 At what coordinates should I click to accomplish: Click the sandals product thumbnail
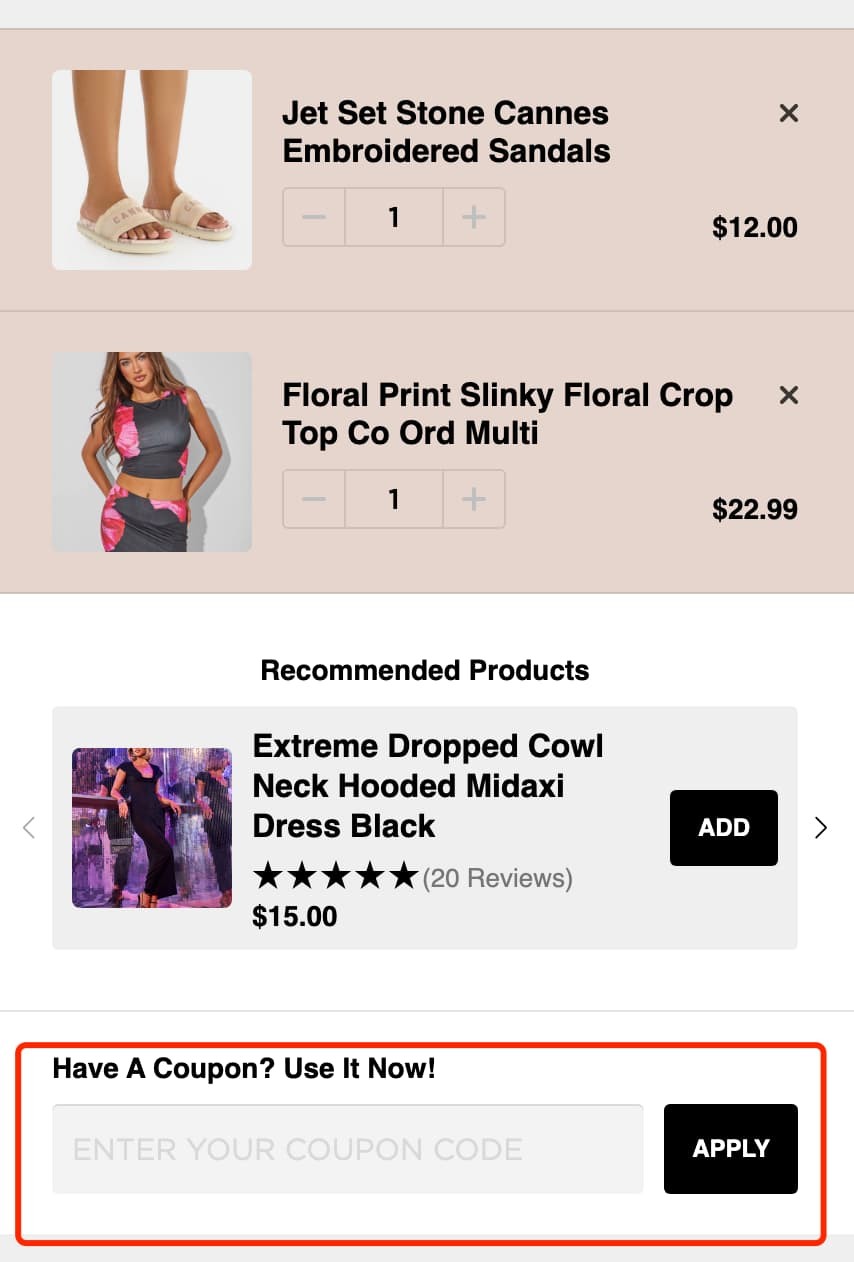(151, 169)
